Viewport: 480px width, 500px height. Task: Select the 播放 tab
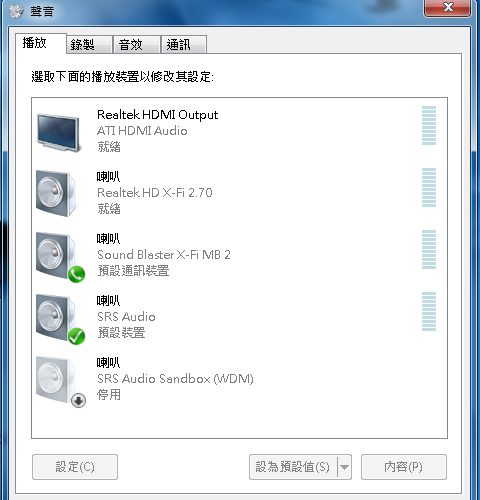pos(41,43)
